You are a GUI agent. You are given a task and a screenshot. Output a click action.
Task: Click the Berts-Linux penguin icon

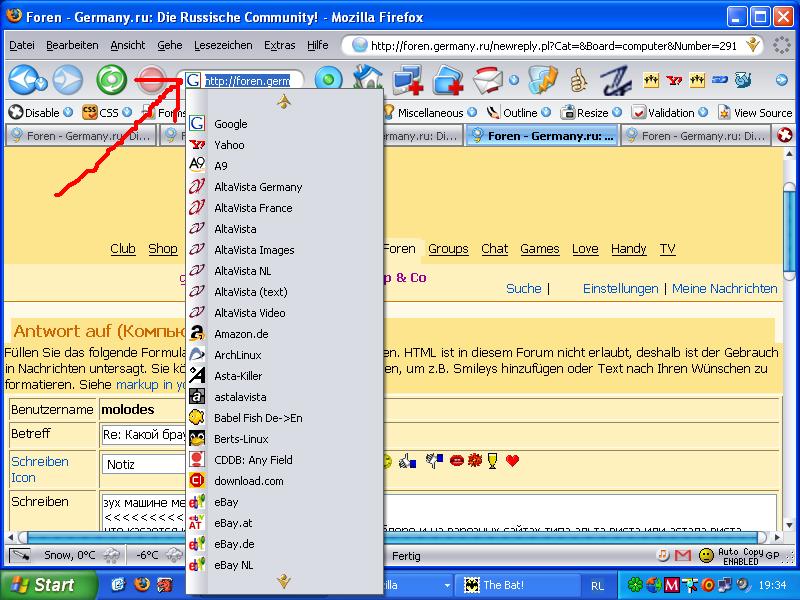point(197,438)
